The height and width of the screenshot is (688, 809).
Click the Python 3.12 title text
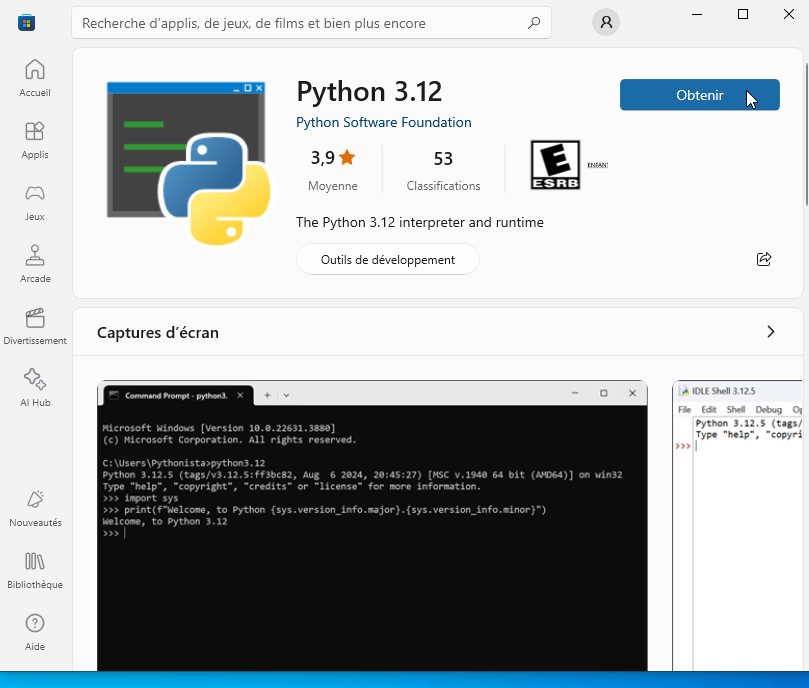369,92
